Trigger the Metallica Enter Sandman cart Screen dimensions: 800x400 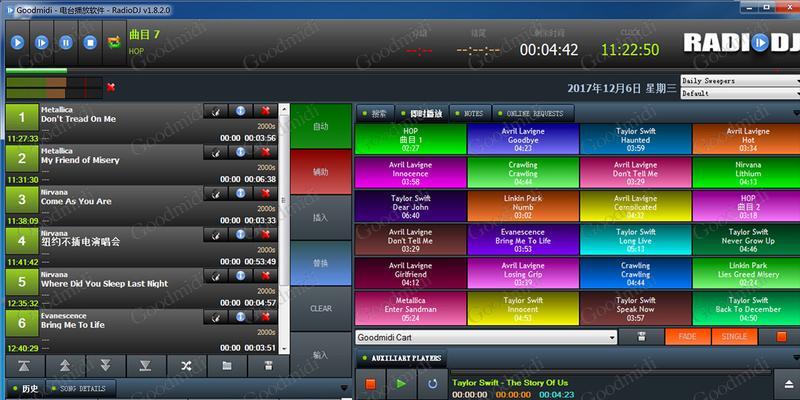tap(411, 309)
